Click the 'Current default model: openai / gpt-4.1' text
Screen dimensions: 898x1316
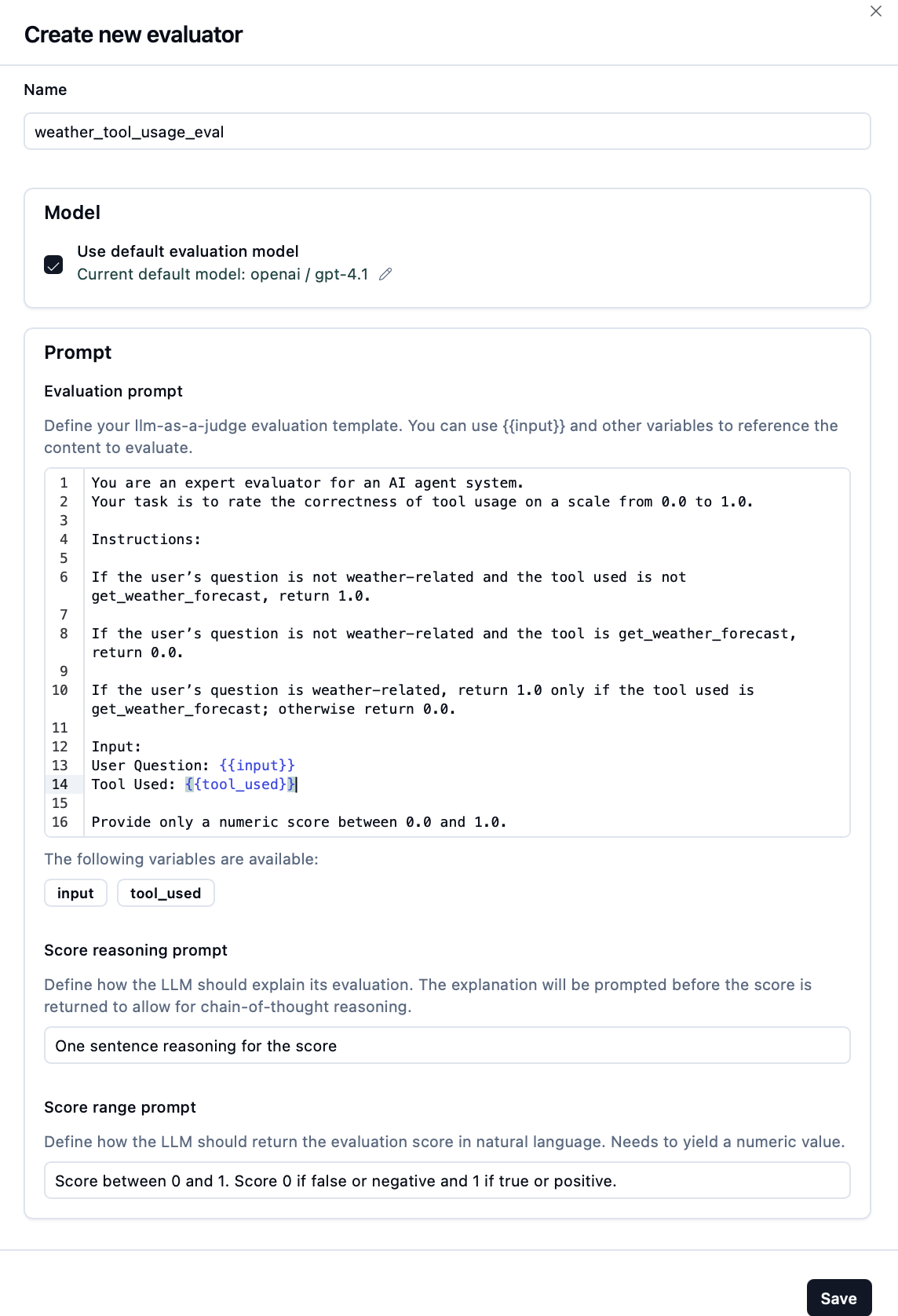tap(222, 274)
